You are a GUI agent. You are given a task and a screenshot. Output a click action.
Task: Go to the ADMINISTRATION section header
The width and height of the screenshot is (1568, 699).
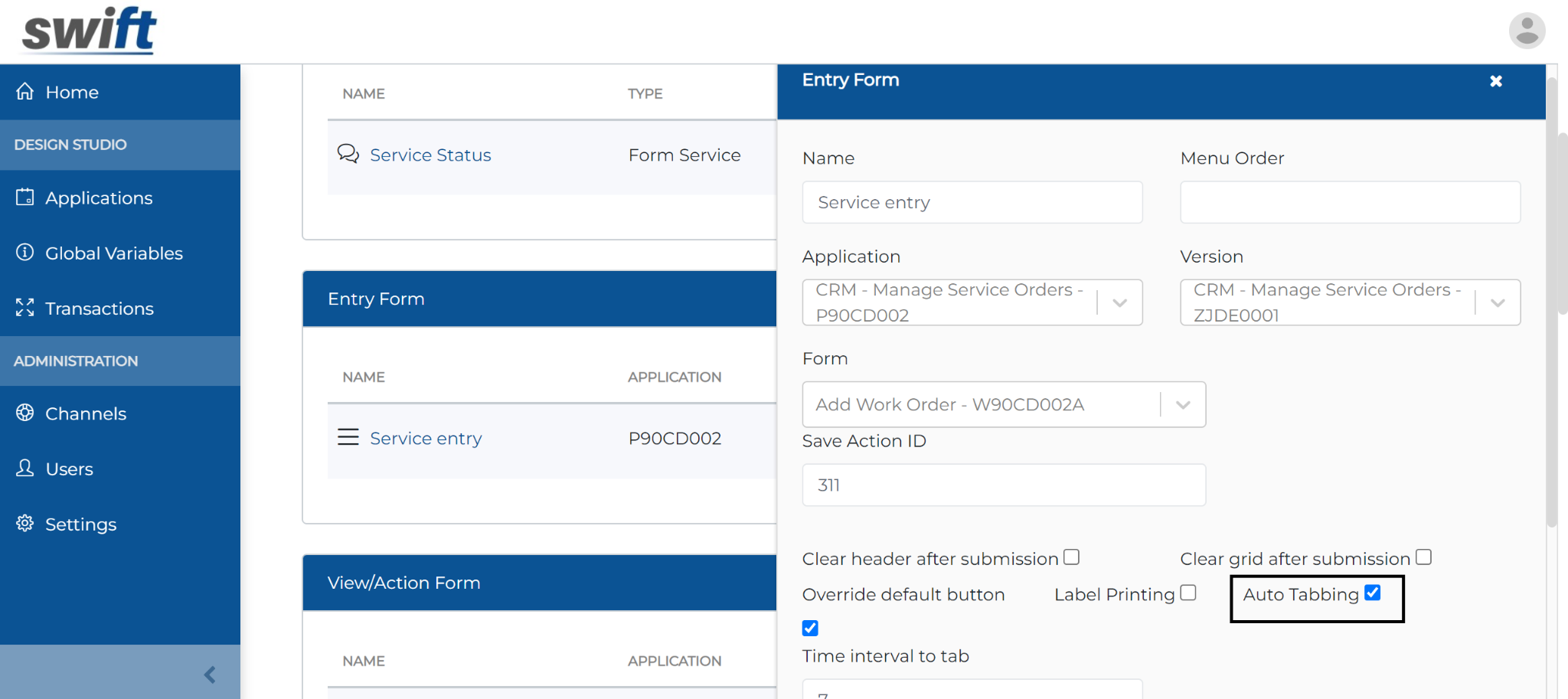pyautogui.click(x=76, y=361)
